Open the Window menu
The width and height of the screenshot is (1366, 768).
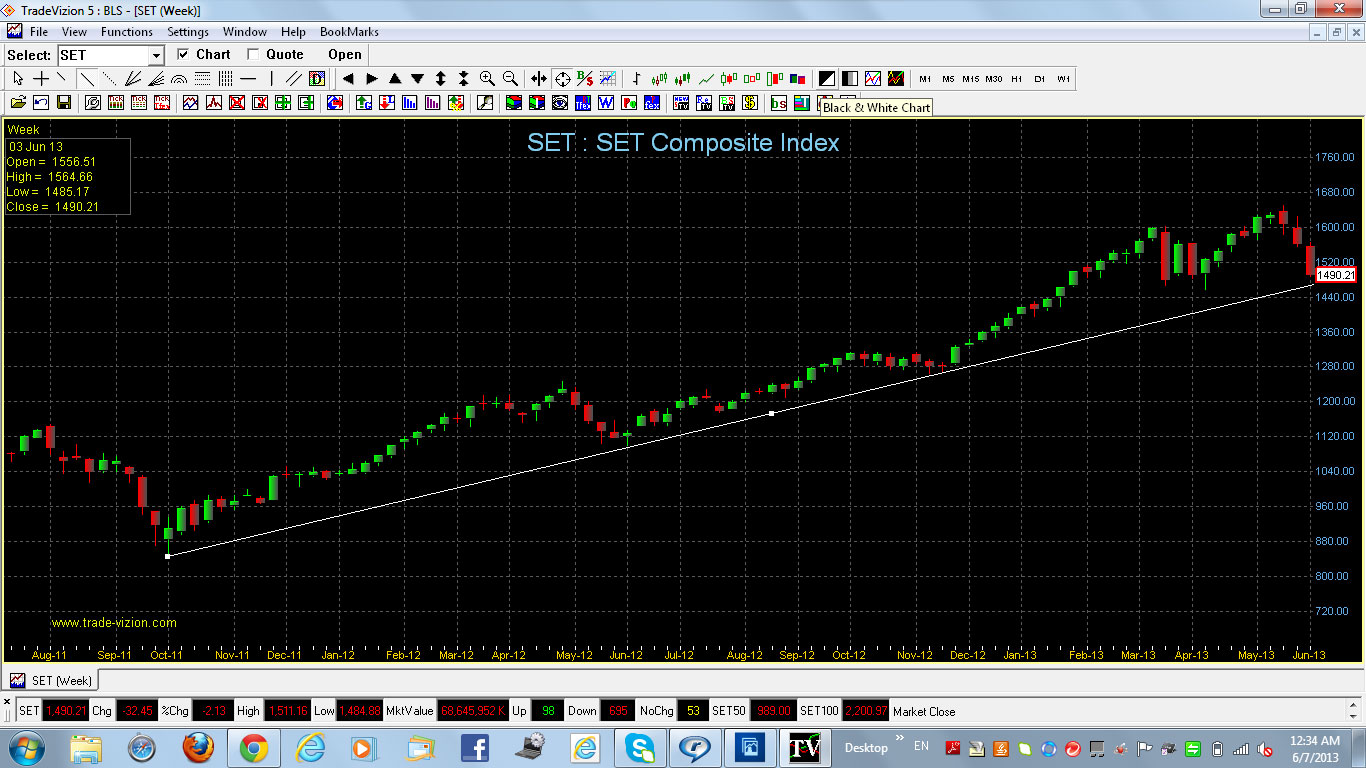[245, 32]
